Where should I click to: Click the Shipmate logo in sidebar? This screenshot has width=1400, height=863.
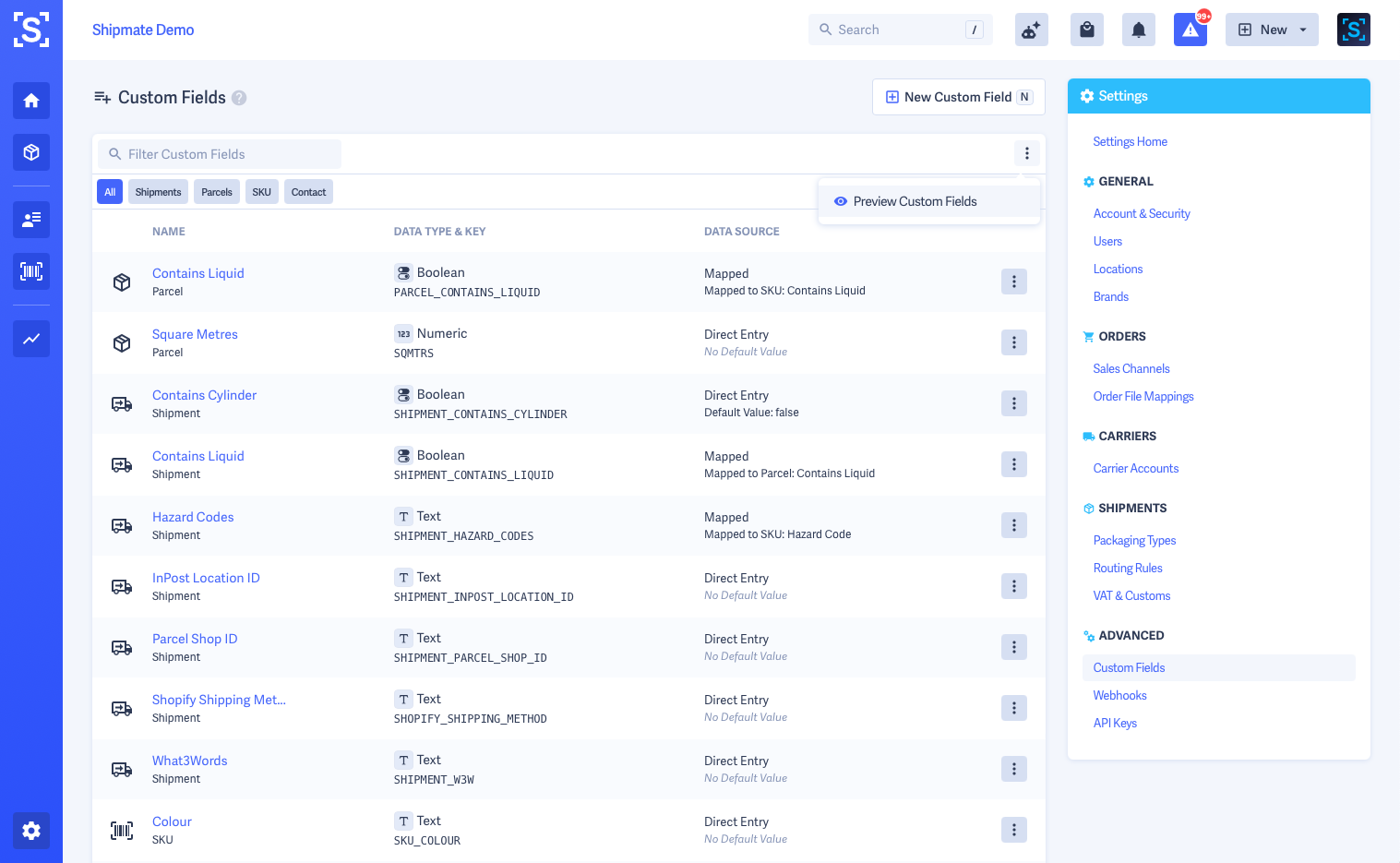click(x=31, y=30)
